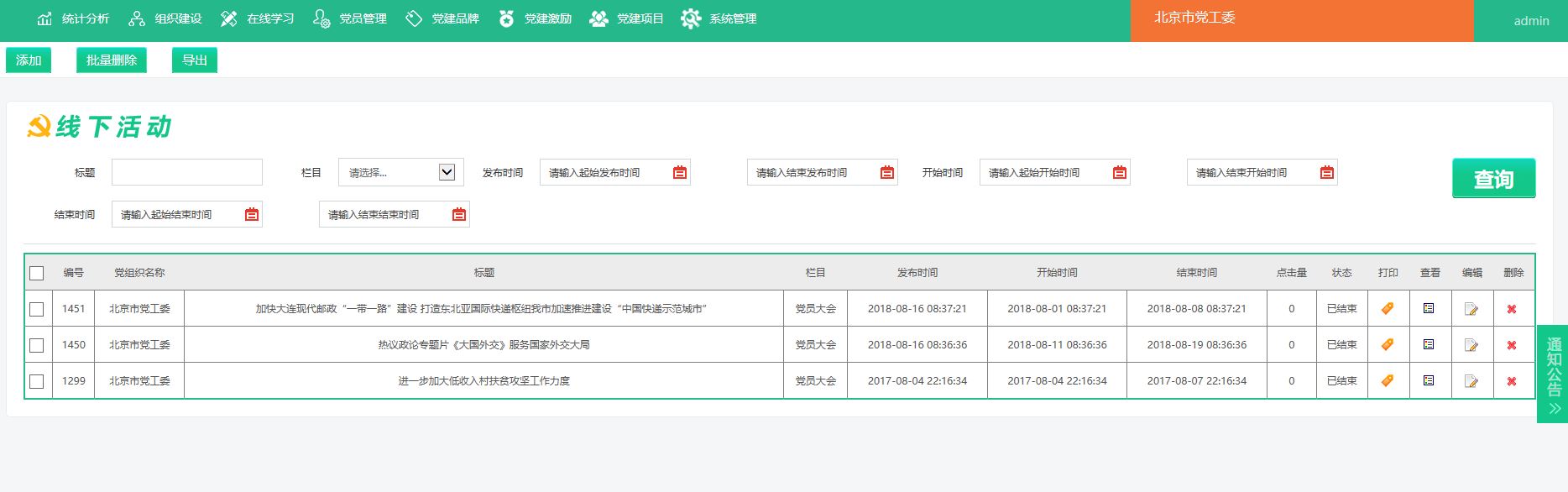Click calendar icon in start end-time field
The height and width of the screenshot is (492, 1568).
coord(252,215)
